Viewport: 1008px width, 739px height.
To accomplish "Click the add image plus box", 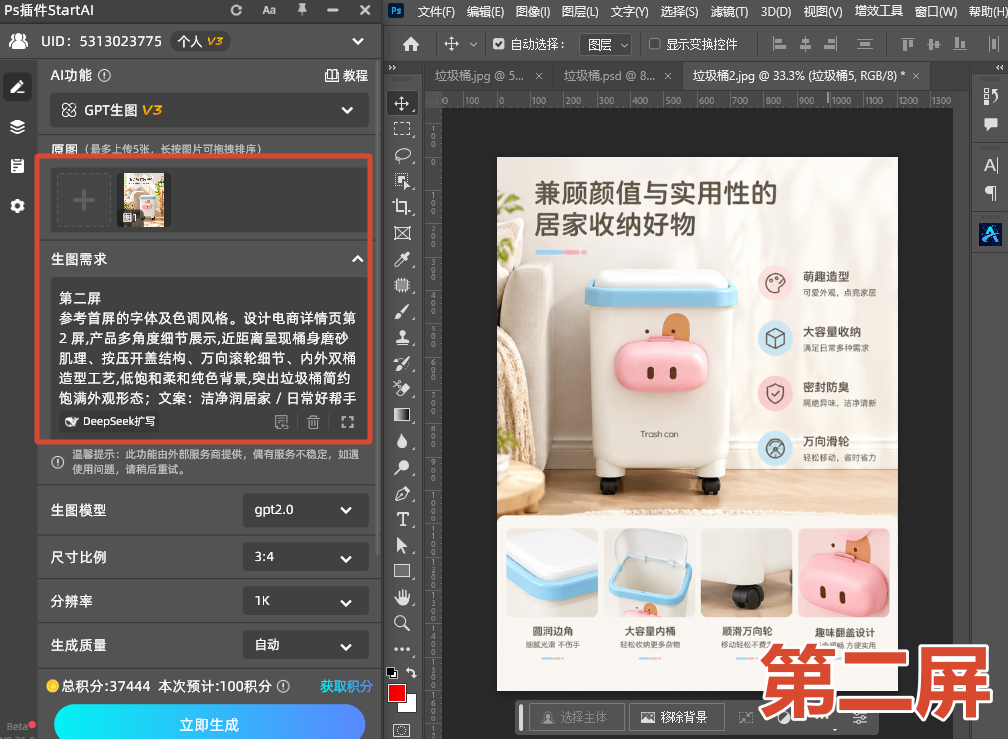I will point(84,200).
